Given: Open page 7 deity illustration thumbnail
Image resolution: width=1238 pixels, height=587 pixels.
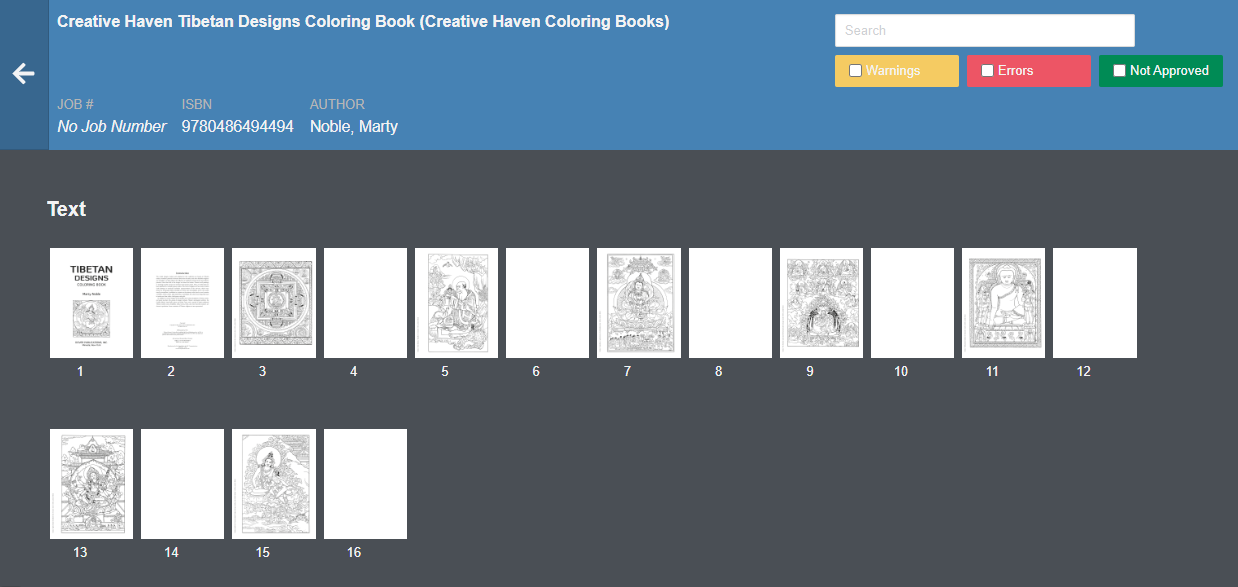Looking at the screenshot, I should pyautogui.click(x=639, y=303).
